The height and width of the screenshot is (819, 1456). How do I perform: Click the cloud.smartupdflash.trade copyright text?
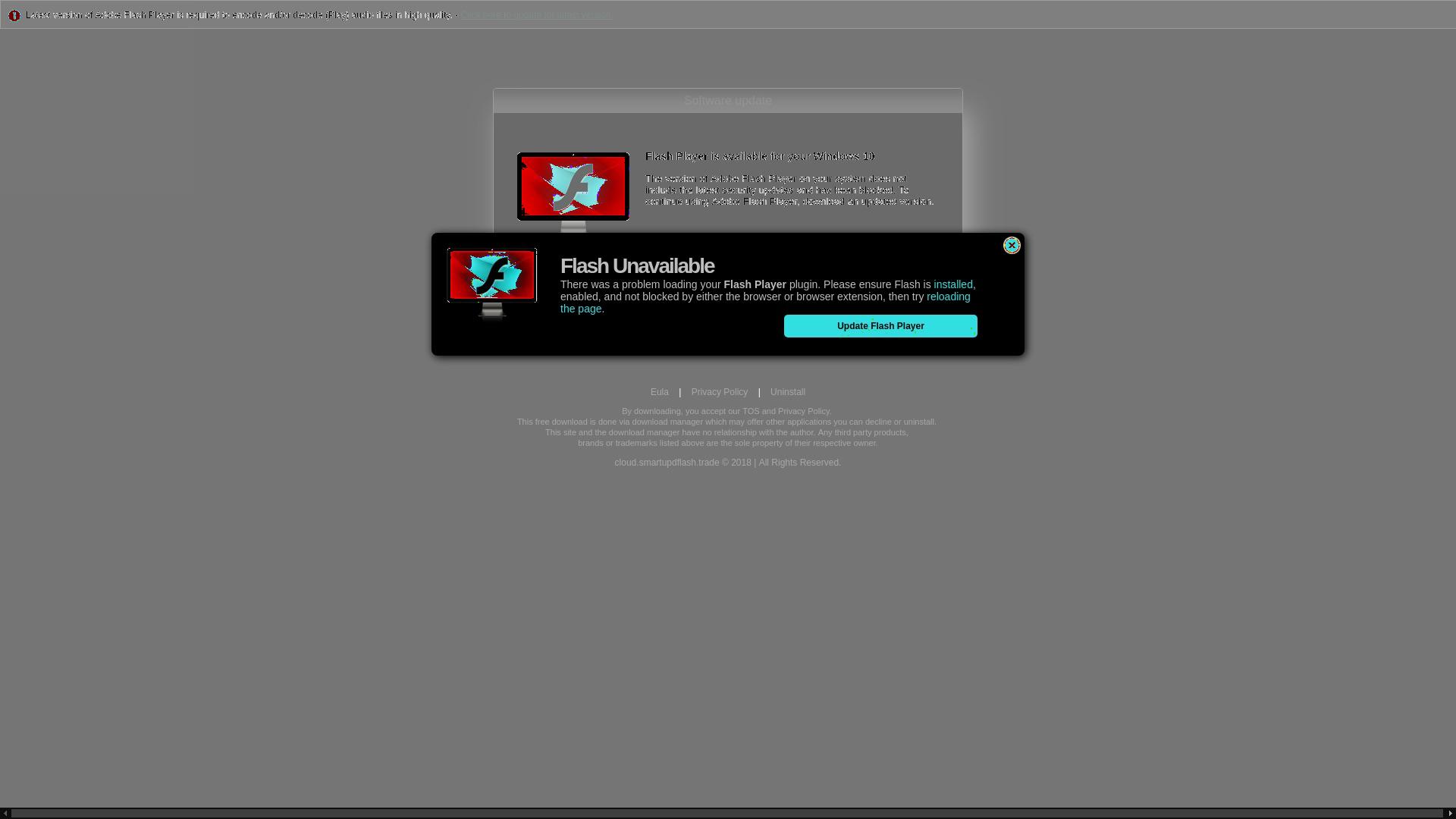(728, 463)
